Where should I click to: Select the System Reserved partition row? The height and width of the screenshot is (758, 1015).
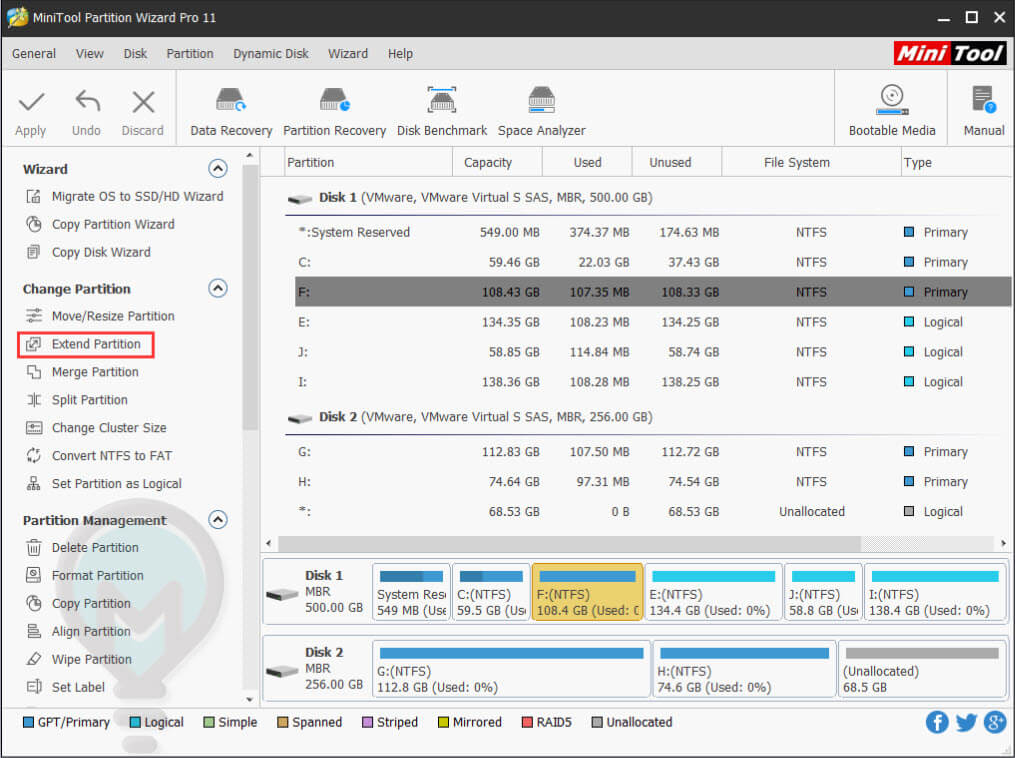[652, 232]
